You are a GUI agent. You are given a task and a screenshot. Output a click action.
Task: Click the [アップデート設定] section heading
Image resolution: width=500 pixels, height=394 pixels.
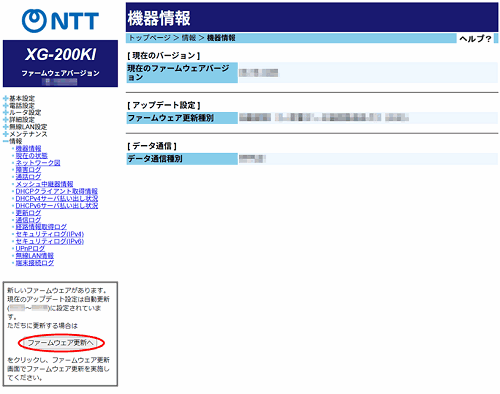tap(164, 105)
